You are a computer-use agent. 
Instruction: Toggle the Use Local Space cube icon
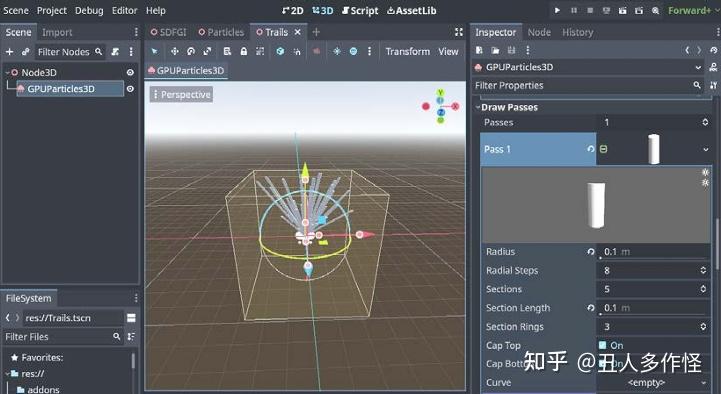(x=280, y=51)
